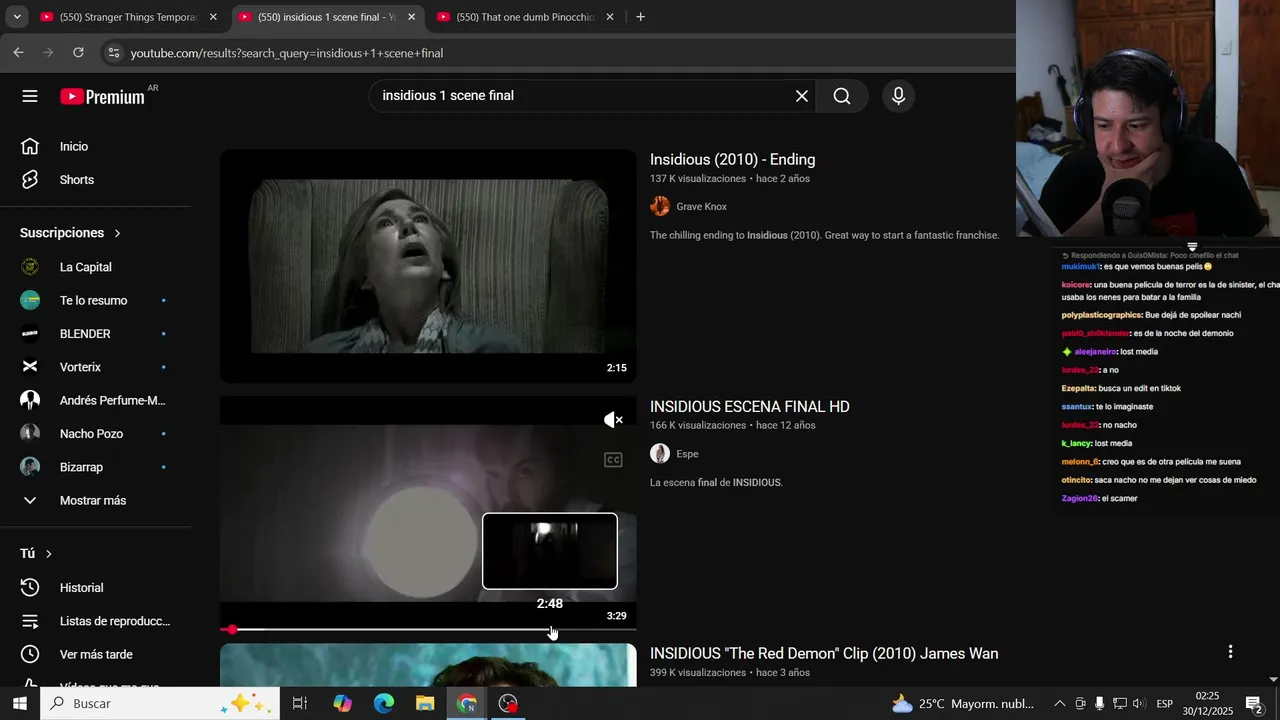Viewport: 1280px width, 720px height.
Task: Open Task View on taskbar
Action: click(299, 704)
